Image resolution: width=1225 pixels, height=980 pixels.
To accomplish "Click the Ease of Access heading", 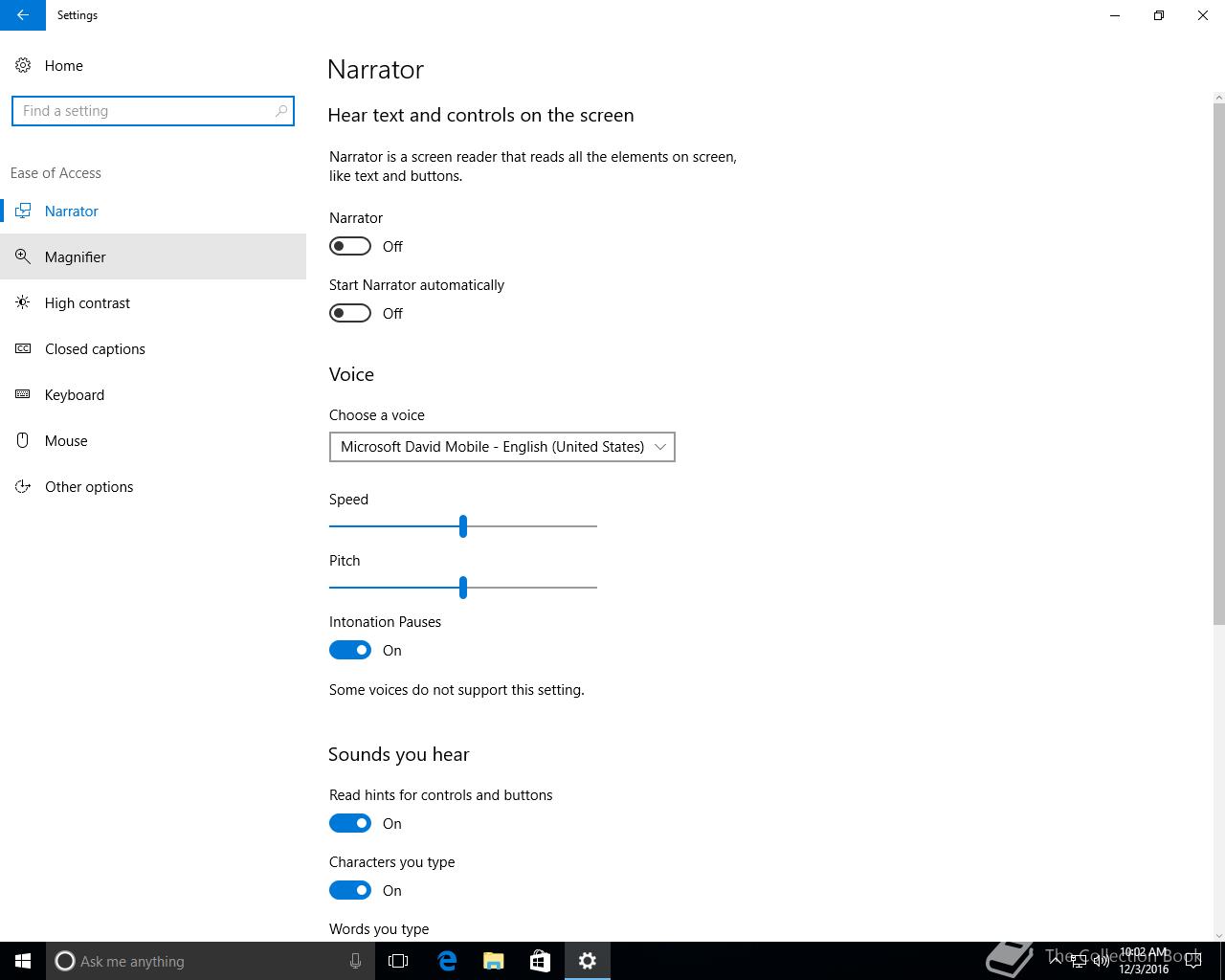I will pyautogui.click(x=56, y=173).
